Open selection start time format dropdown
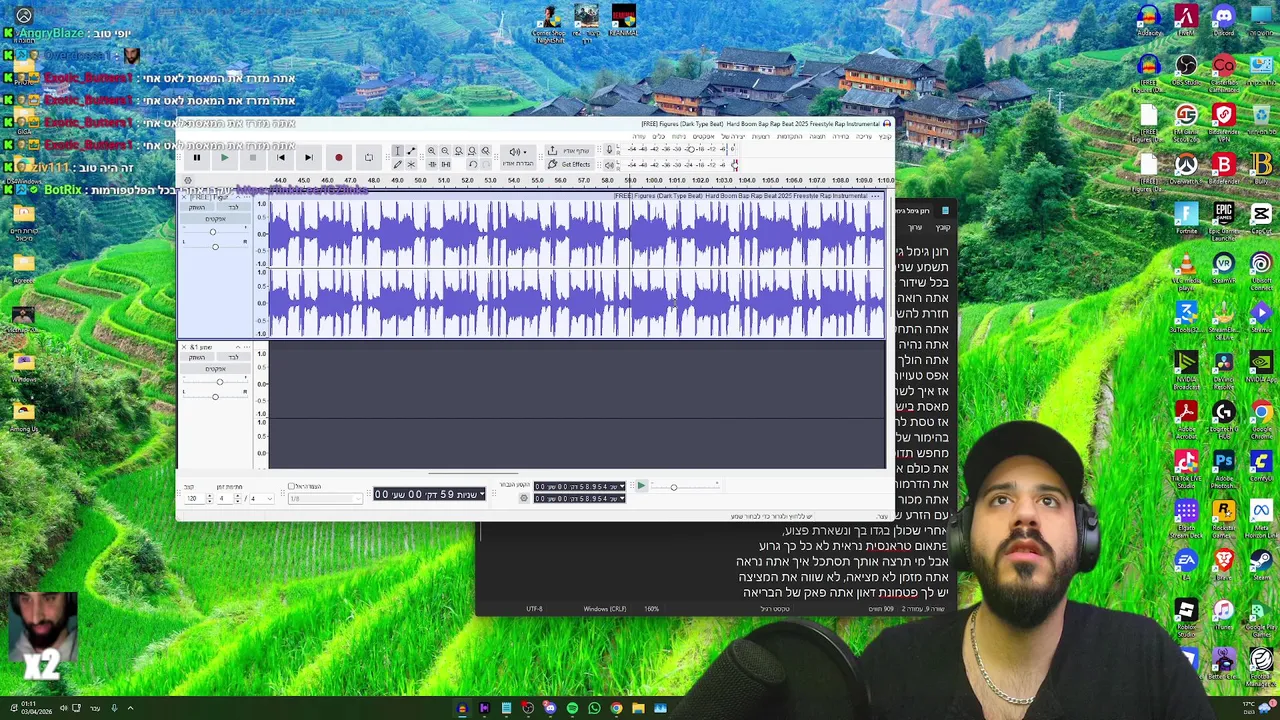 [622, 486]
